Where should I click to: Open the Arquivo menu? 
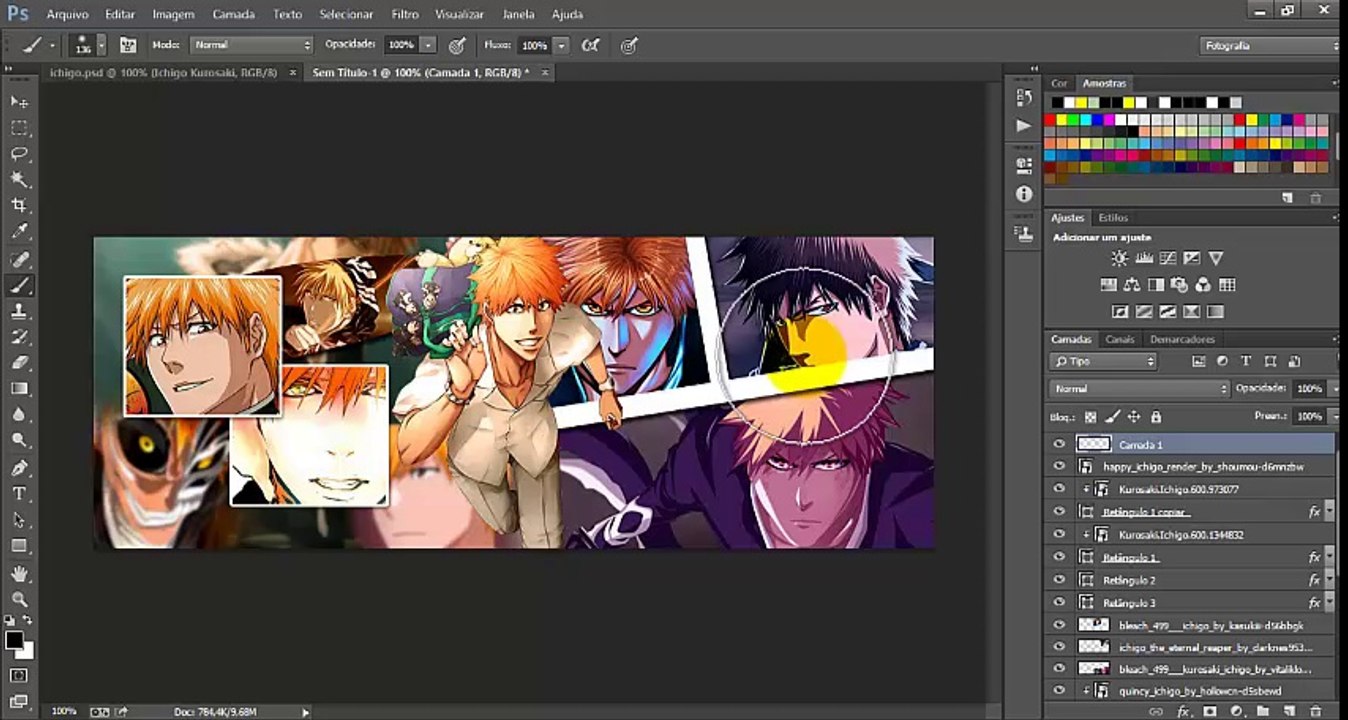pos(67,15)
